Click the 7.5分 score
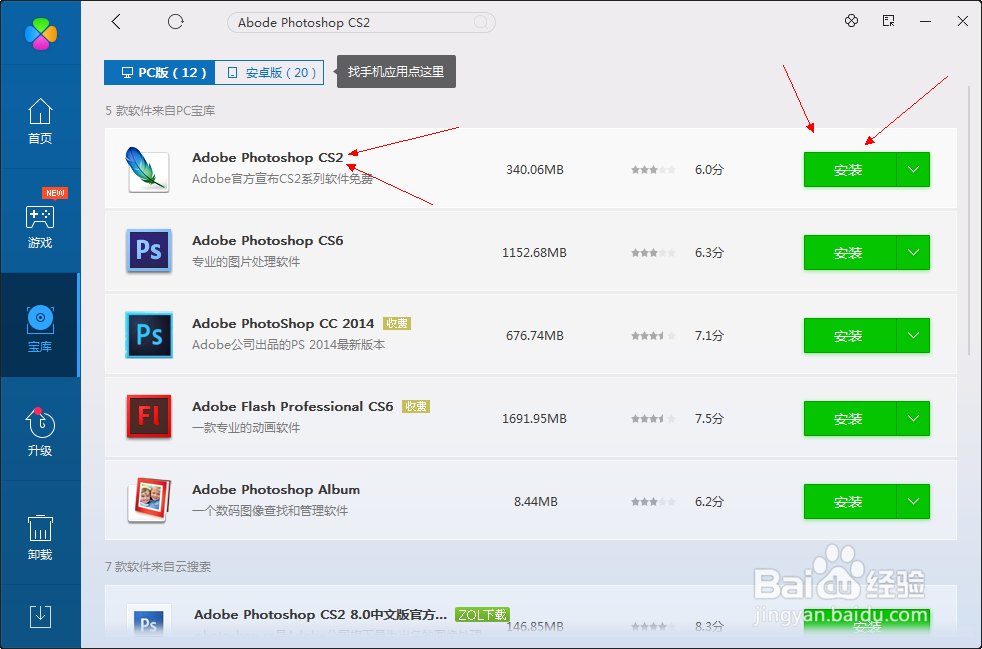 coord(709,418)
